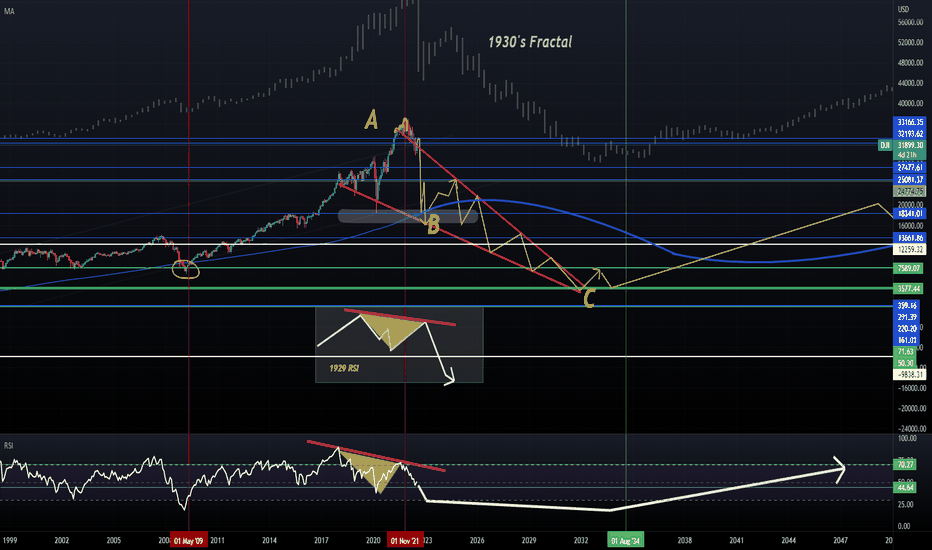Select the "1930's Fractal" text annotation
This screenshot has width=932, height=550.
(530, 42)
